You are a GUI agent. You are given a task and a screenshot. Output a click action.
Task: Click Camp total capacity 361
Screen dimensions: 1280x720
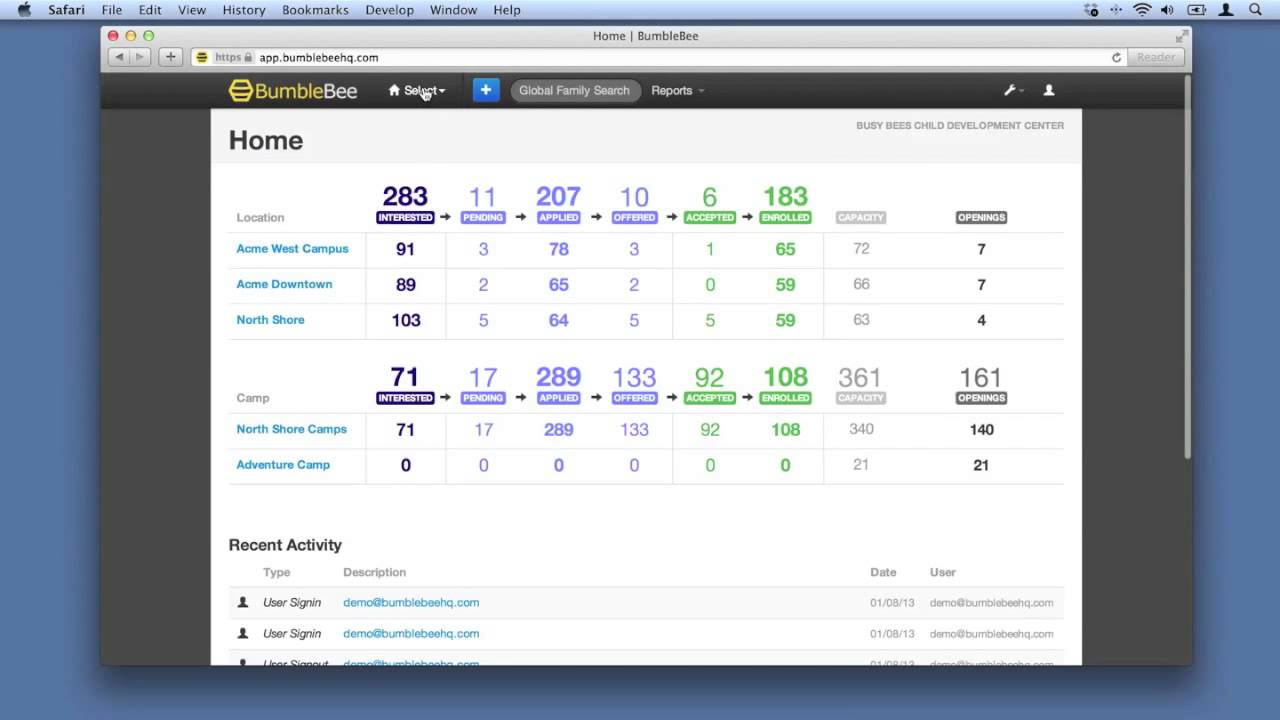(860, 378)
